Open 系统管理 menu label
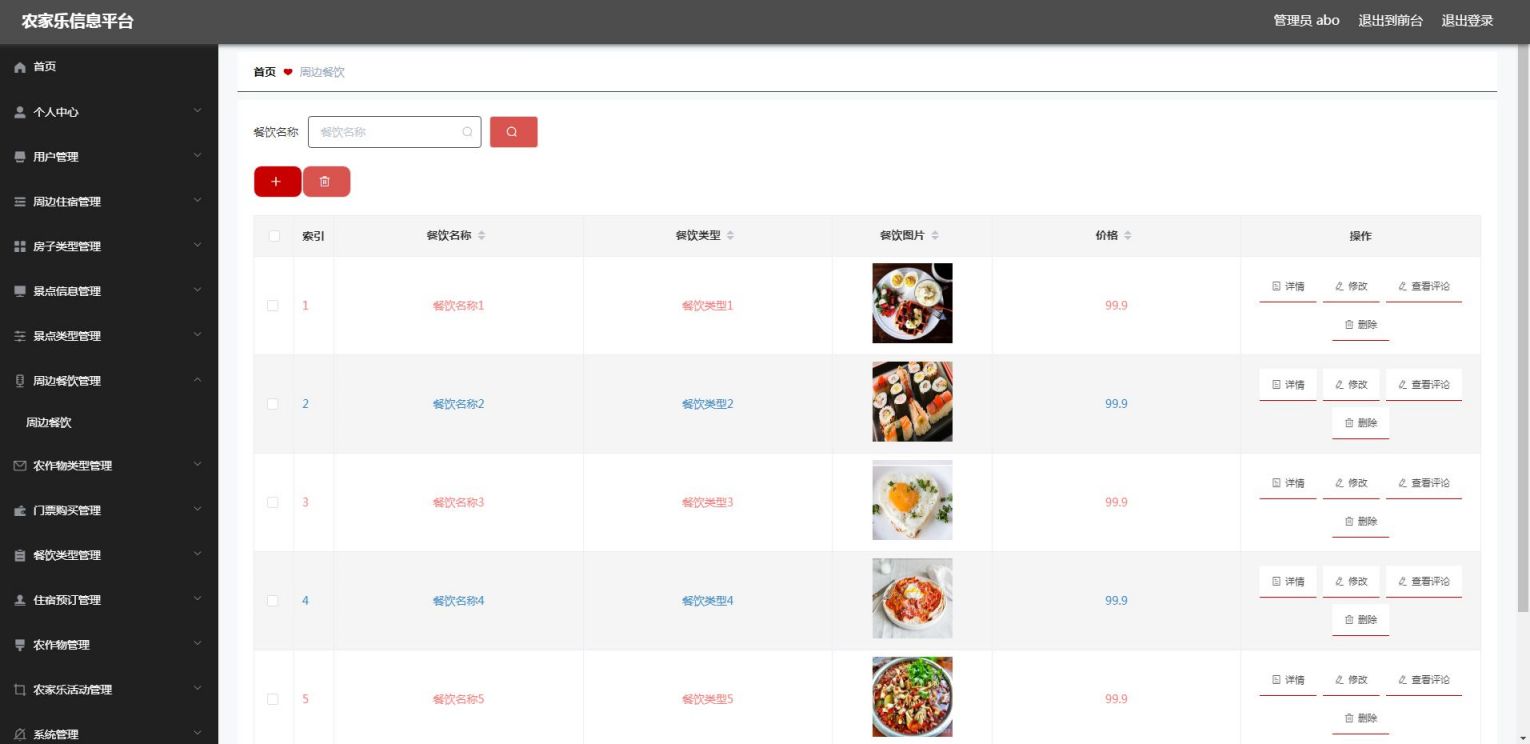The height and width of the screenshot is (744, 1530). click(x=56, y=735)
